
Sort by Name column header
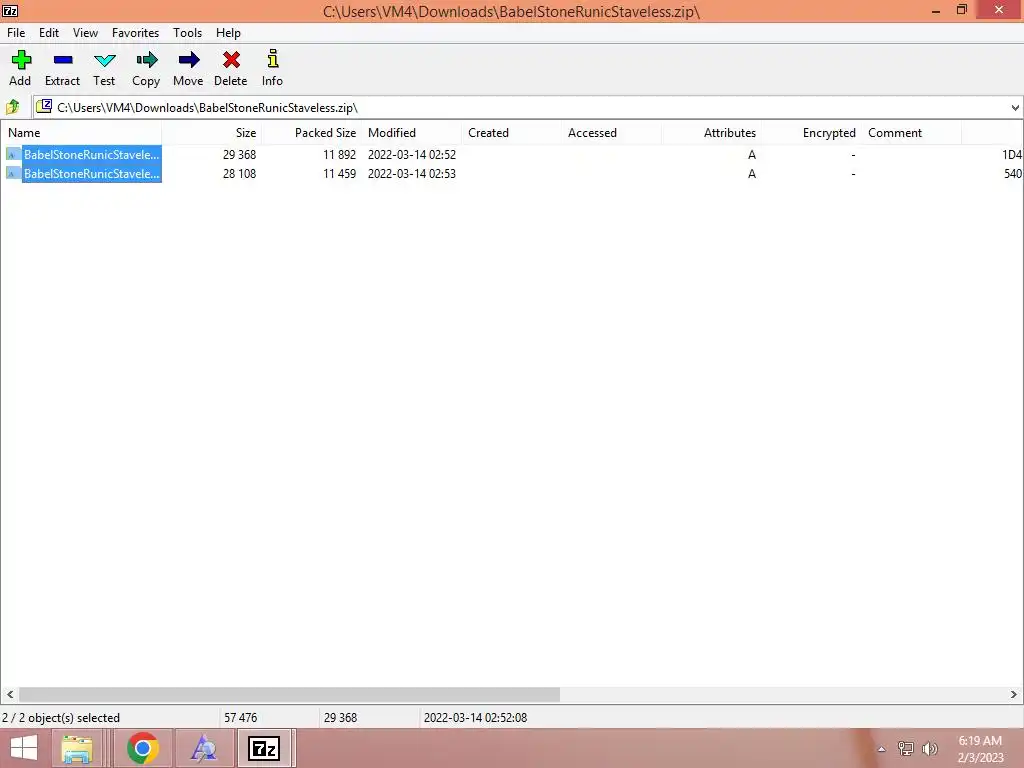[x=81, y=133]
